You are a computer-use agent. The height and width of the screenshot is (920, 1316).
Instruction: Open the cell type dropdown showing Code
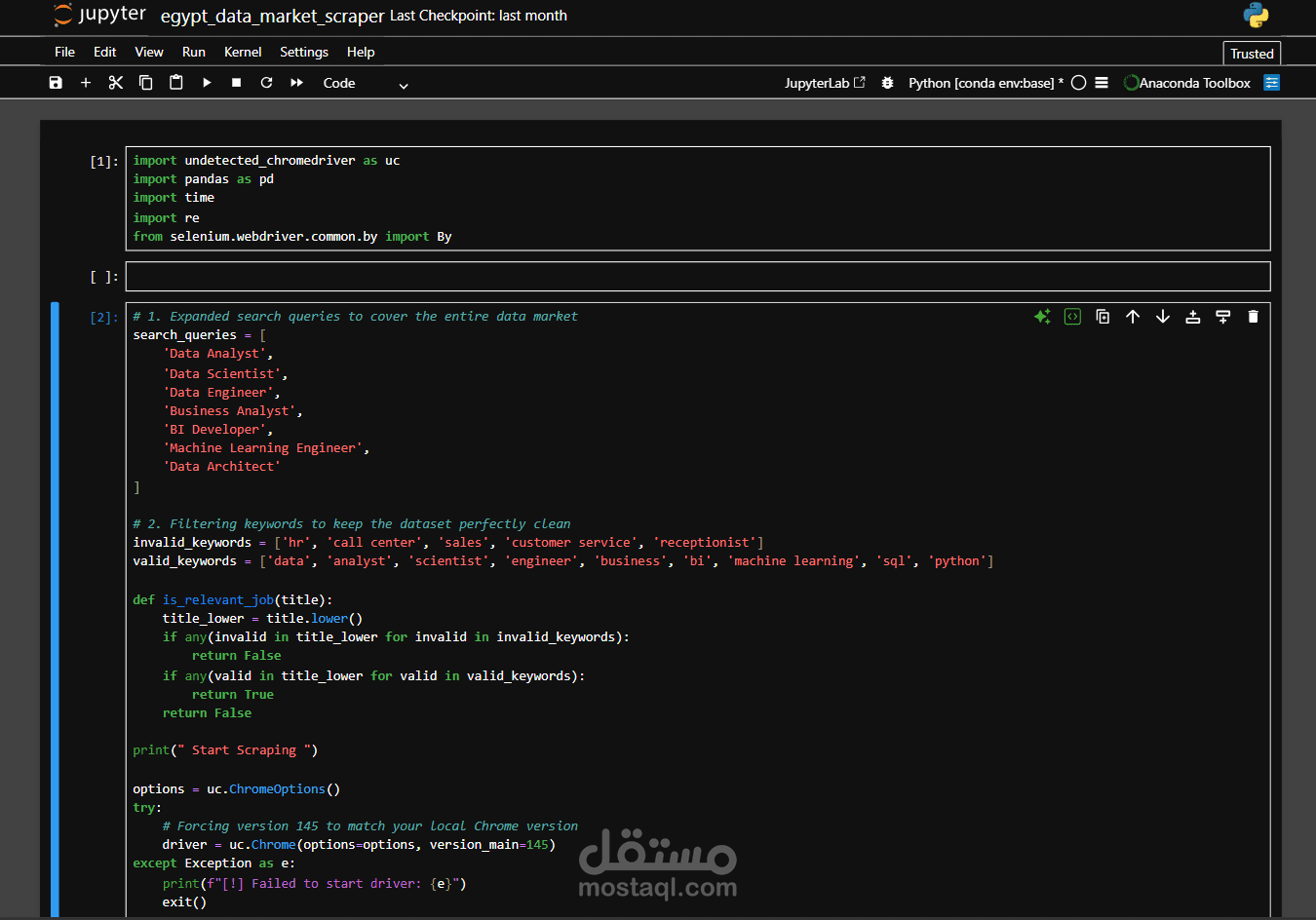point(366,84)
